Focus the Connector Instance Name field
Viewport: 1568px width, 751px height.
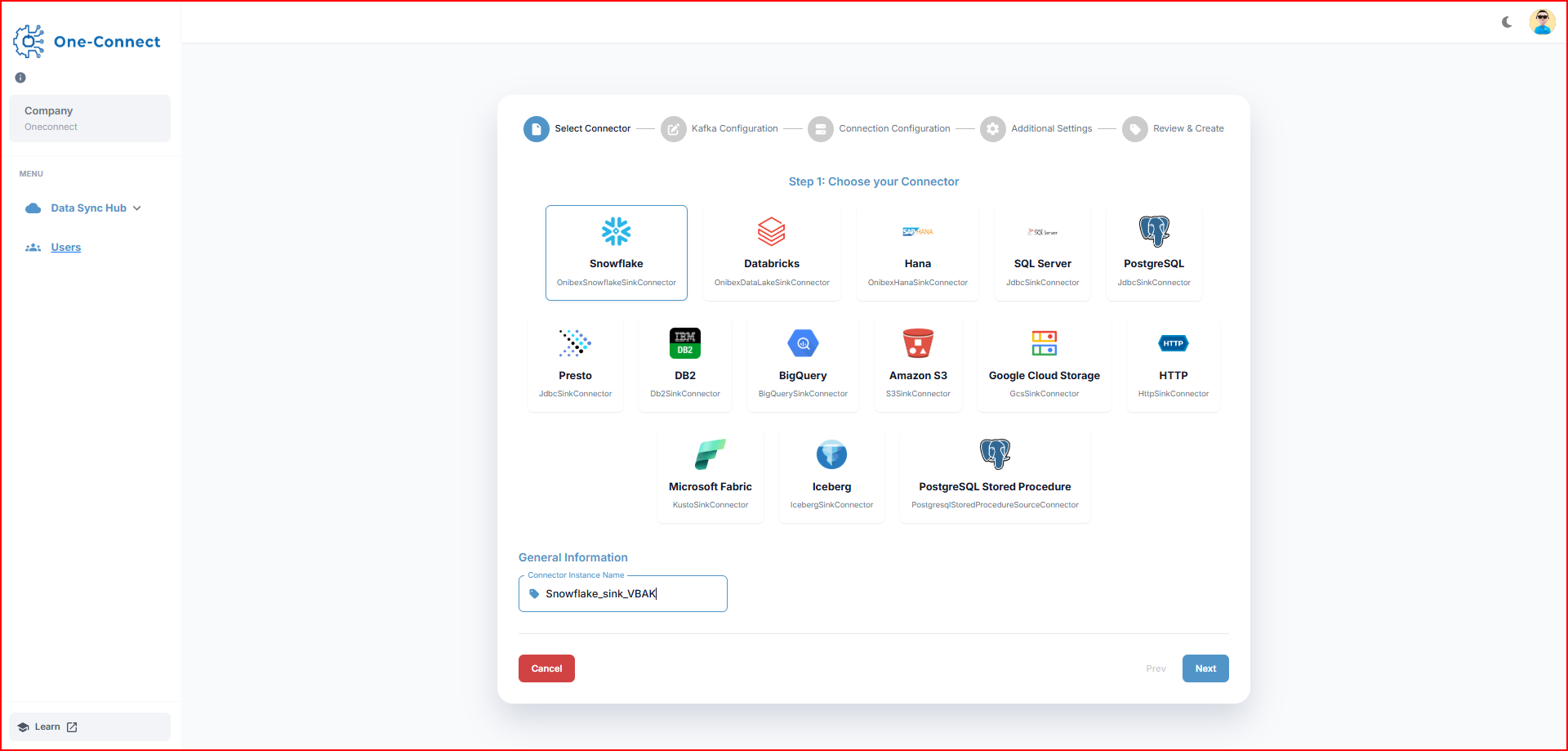click(623, 594)
